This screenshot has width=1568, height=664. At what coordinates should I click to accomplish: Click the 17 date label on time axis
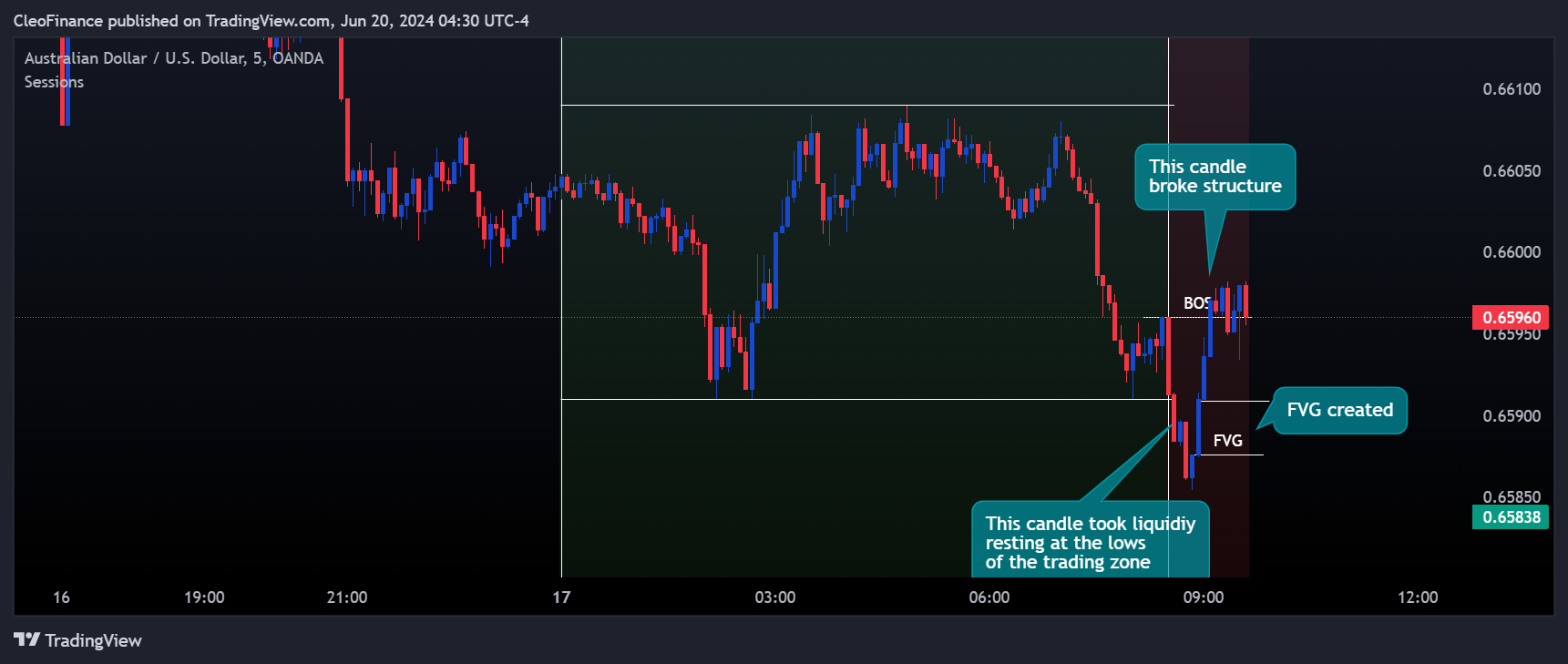coord(561,598)
